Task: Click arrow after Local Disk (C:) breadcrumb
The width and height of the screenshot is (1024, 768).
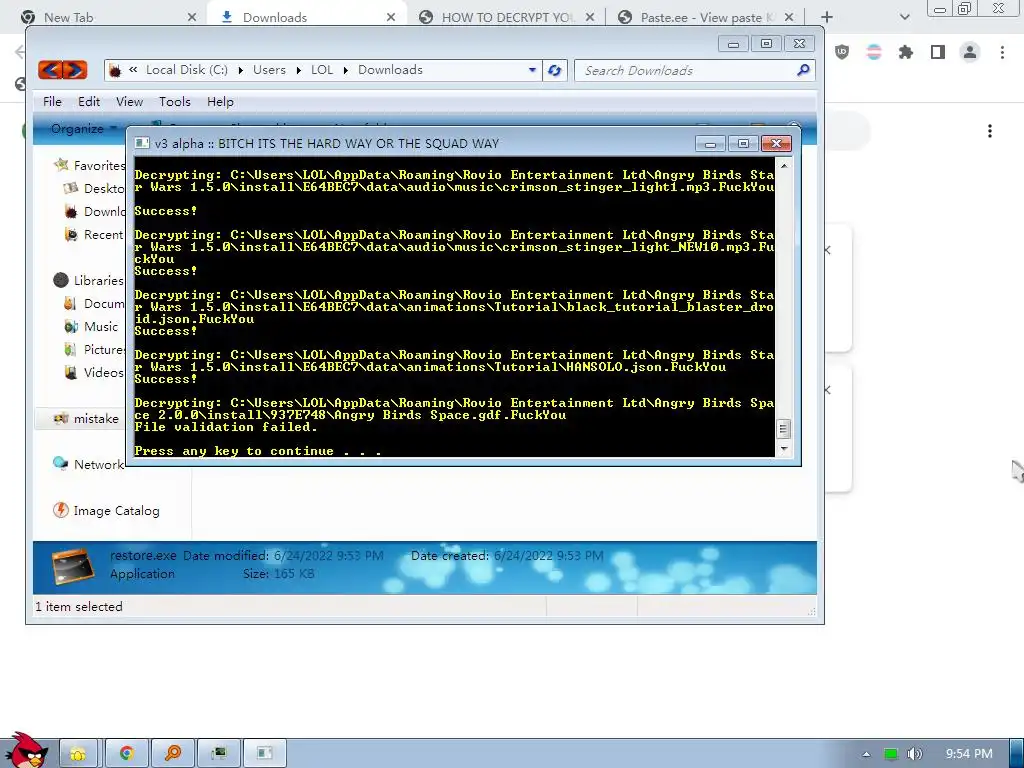Action: [240, 70]
